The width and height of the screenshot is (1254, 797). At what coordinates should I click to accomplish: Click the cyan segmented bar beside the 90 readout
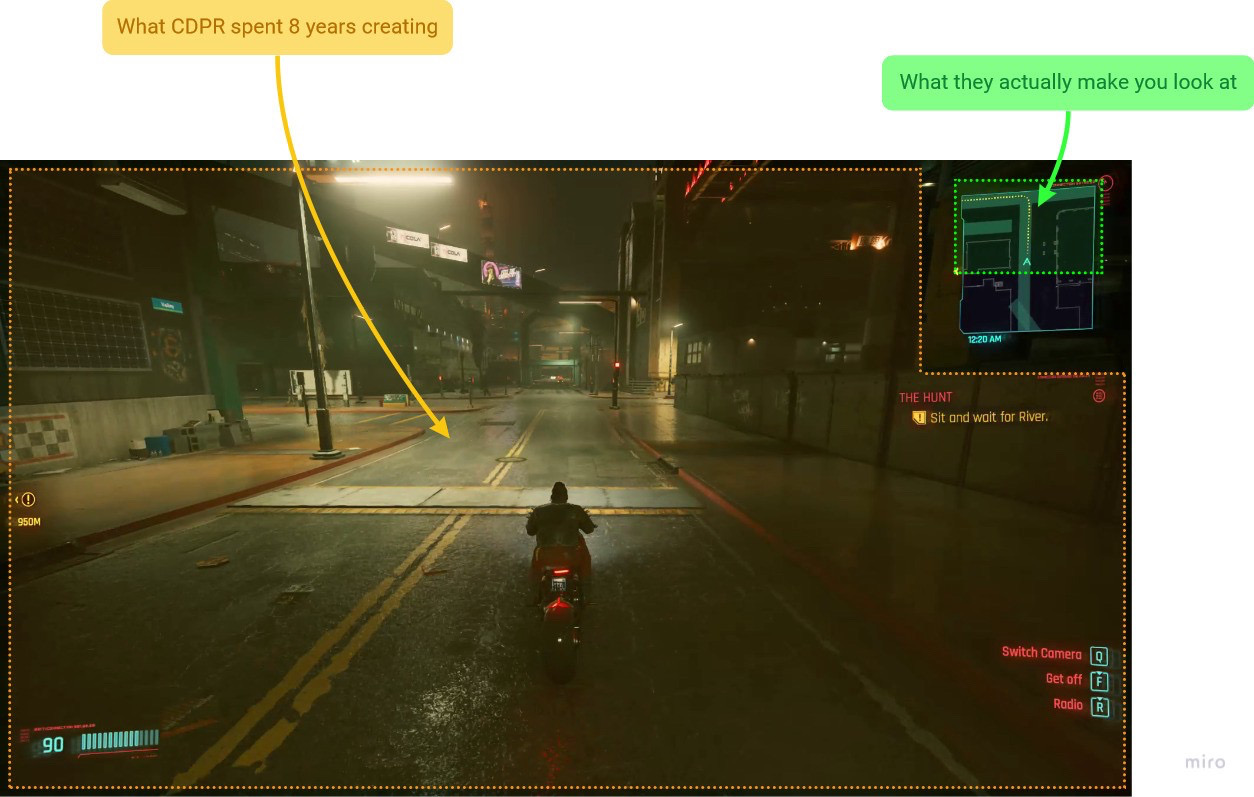(x=119, y=740)
